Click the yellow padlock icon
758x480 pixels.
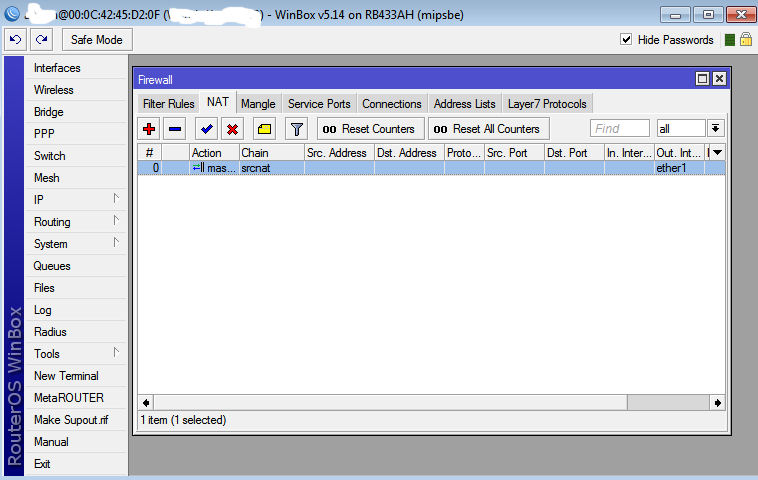tap(746, 39)
